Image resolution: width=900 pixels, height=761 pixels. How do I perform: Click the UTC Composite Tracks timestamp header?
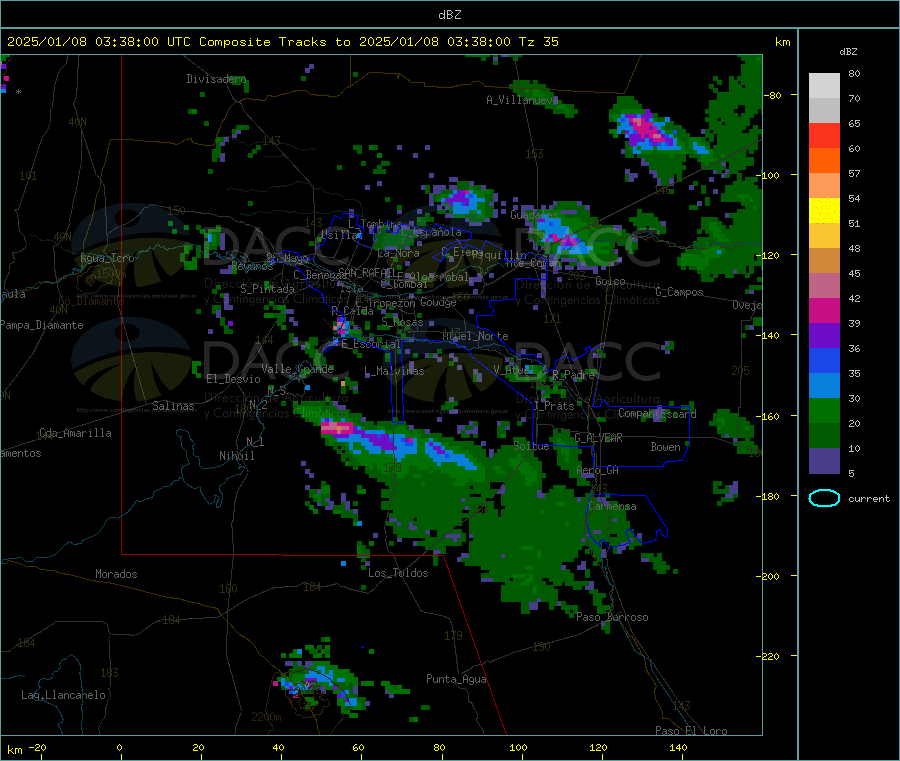coord(282,42)
